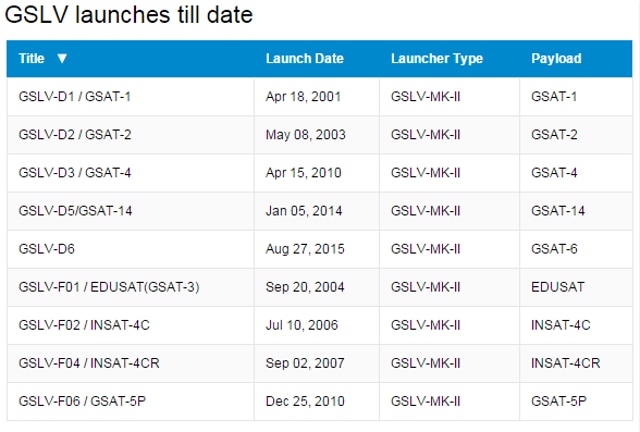
Task: Open the GSLV-D2 / GSAT-2 entry
Action: pos(75,135)
